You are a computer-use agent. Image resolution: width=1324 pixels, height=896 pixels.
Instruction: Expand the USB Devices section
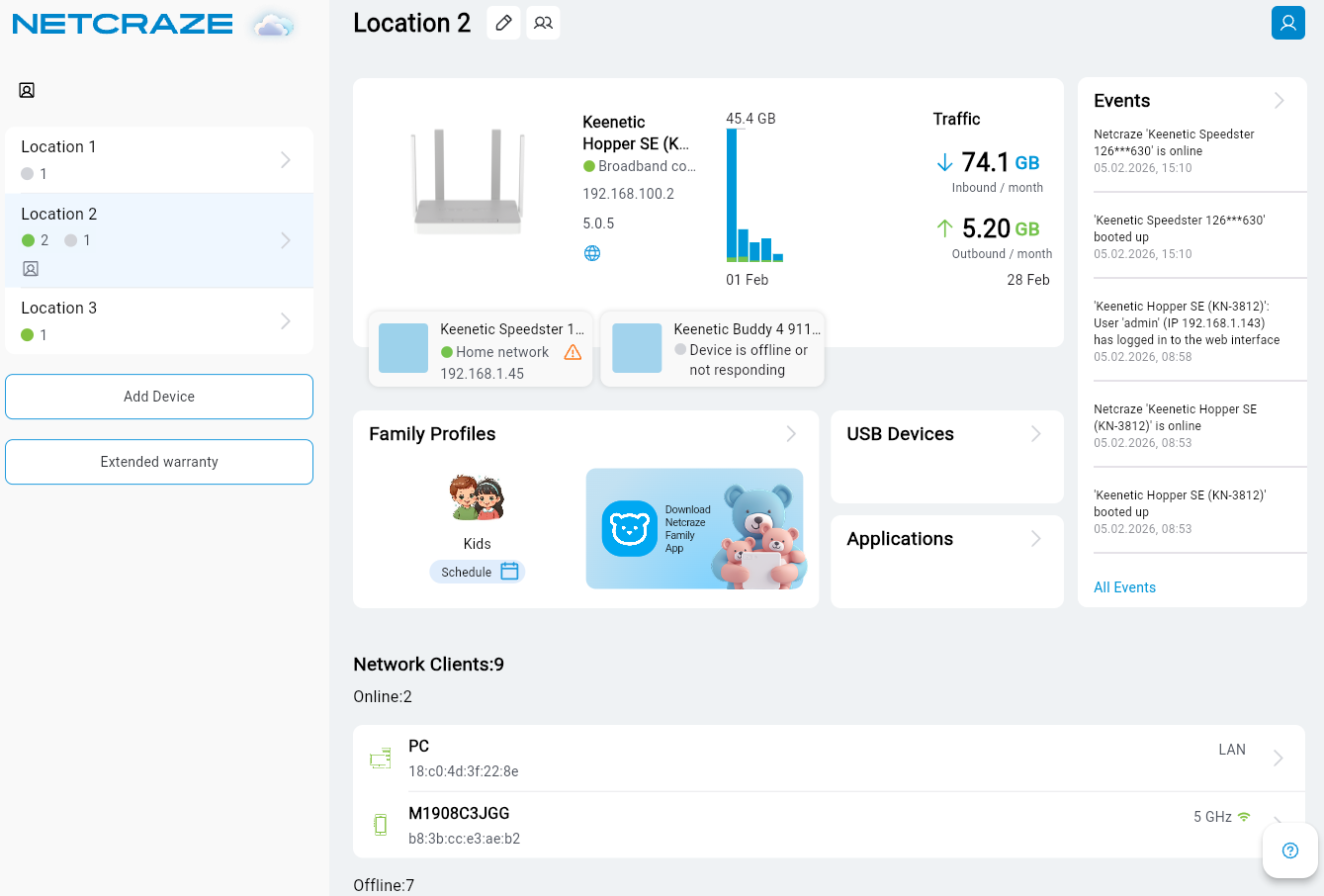[1034, 432]
